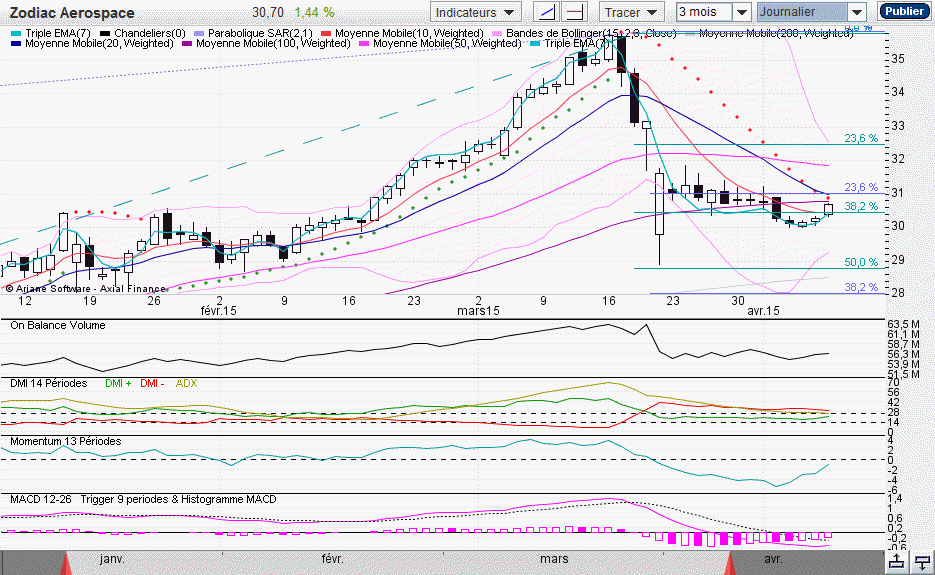Viewport: 935px width, 575px height.
Task: Click the Zodiac Aerospace chart title
Action: 72,13
